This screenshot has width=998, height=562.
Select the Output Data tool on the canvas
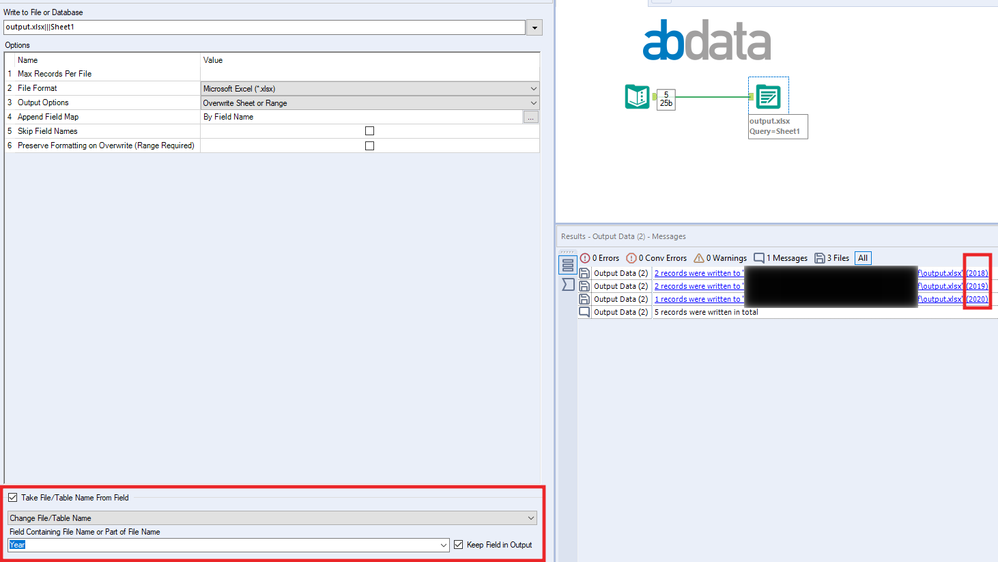768,97
